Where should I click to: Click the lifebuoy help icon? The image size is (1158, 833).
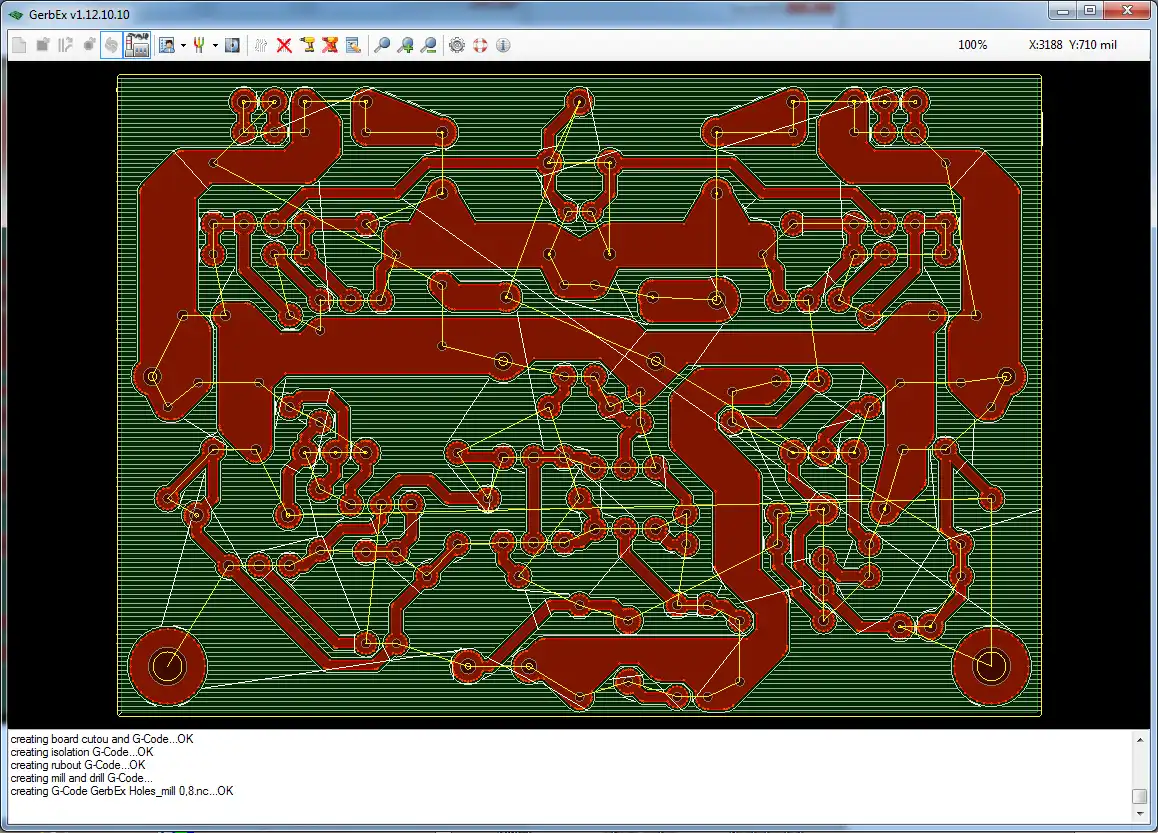(x=480, y=45)
